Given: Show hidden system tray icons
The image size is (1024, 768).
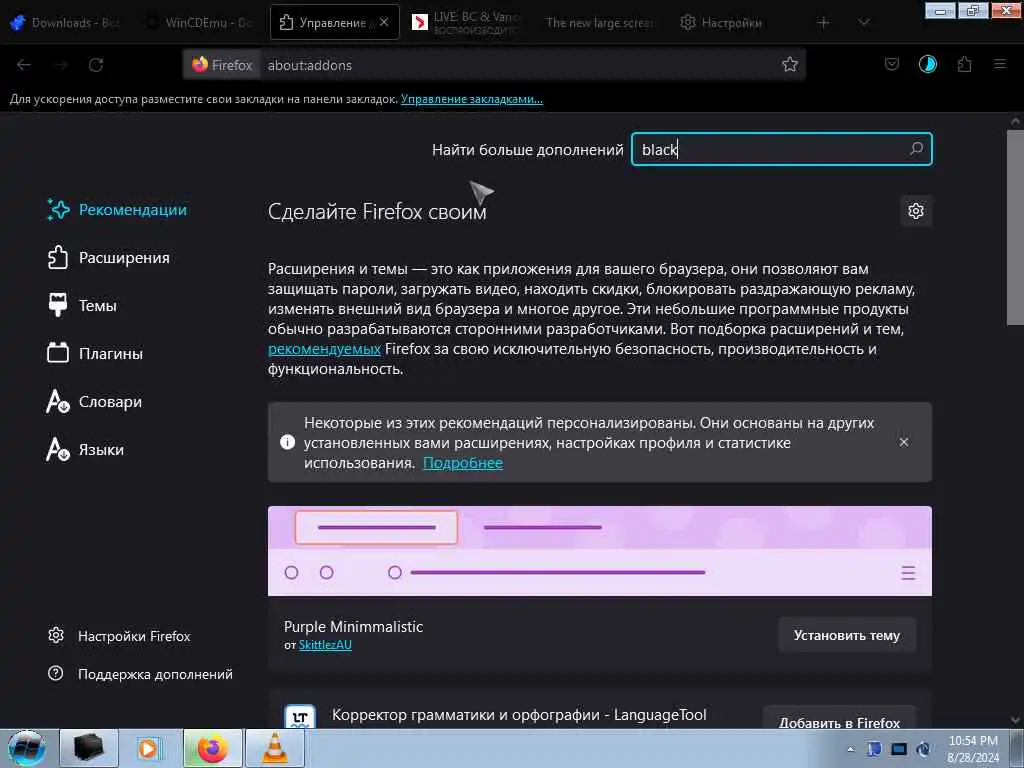Looking at the screenshot, I should [850, 749].
